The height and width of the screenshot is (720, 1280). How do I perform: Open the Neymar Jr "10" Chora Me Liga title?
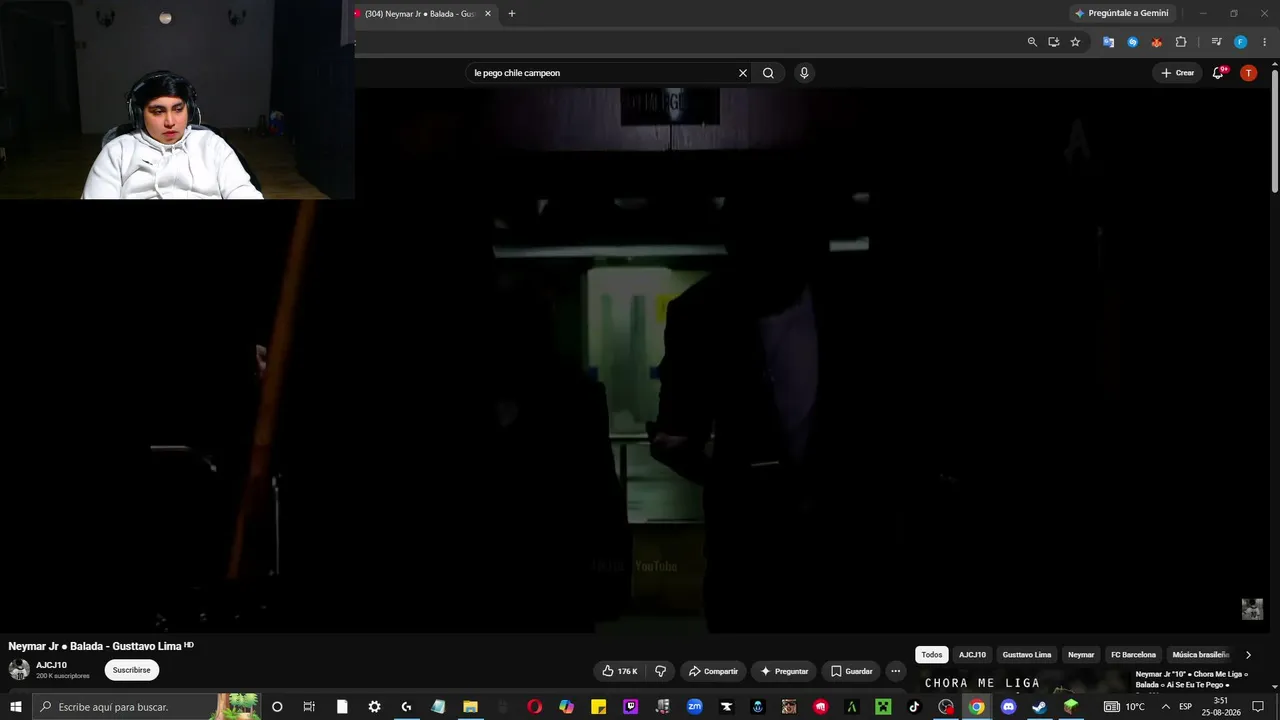point(1192,680)
